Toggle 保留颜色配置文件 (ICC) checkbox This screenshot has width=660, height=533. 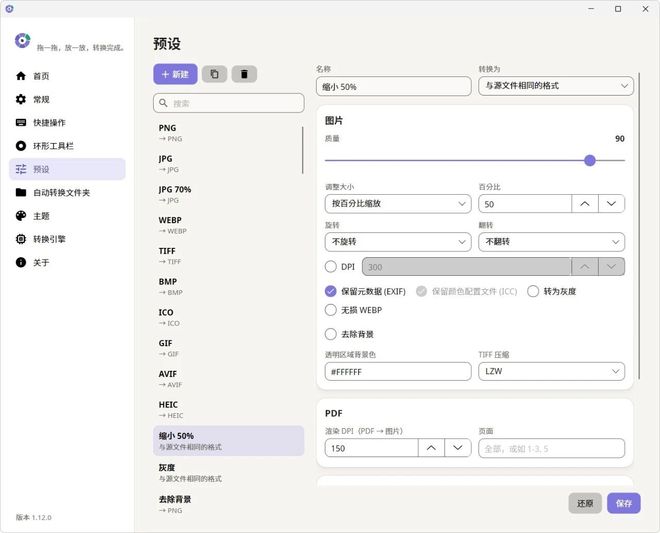point(421,291)
